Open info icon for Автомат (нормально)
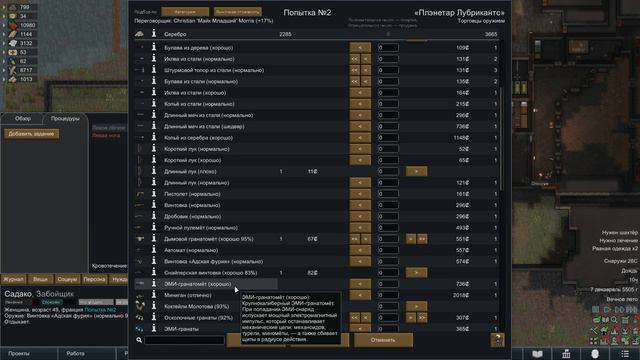The width and height of the screenshot is (640, 360). pyautogui.click(x=154, y=250)
